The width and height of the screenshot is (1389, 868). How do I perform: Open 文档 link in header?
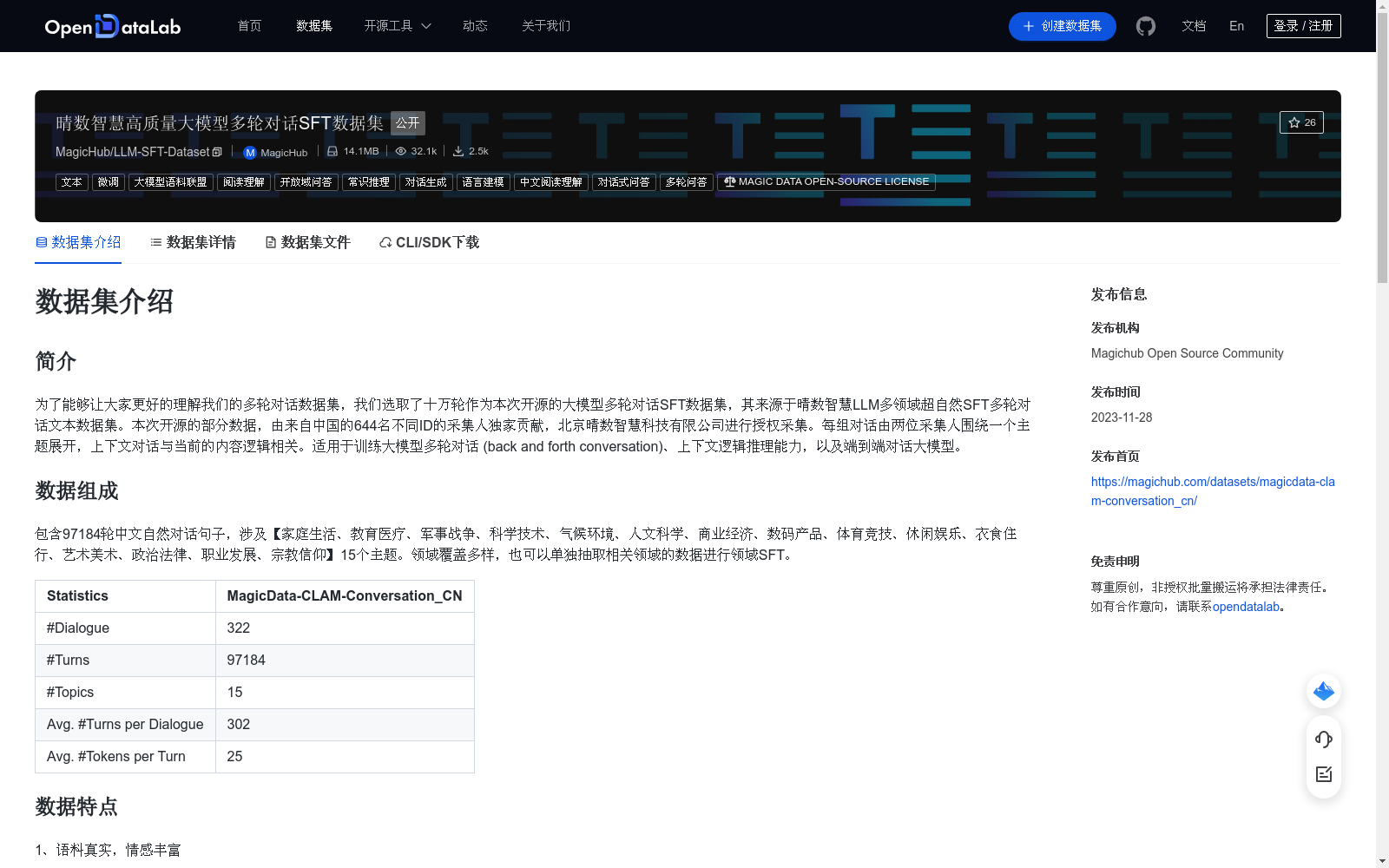1194,26
